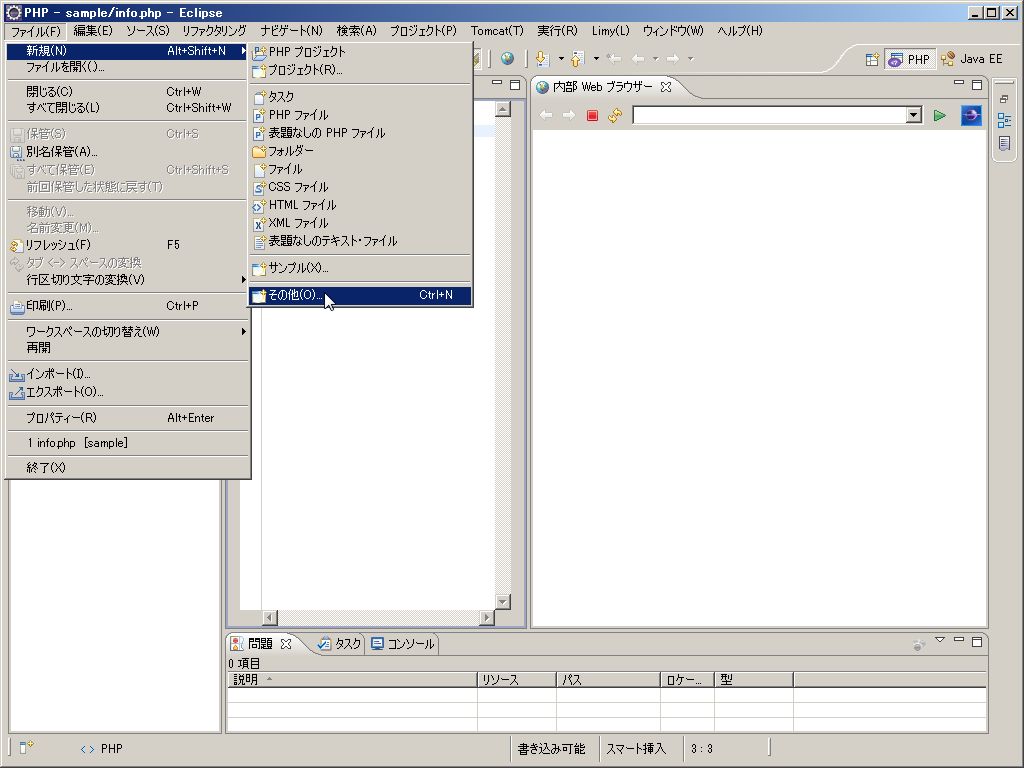Close the 内部 Web ブラウザー tab
The width and height of the screenshot is (1024, 768).
(666, 87)
